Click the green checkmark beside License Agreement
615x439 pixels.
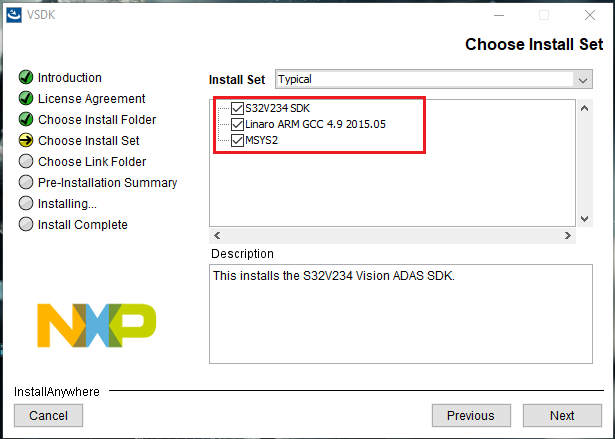click(x=26, y=98)
